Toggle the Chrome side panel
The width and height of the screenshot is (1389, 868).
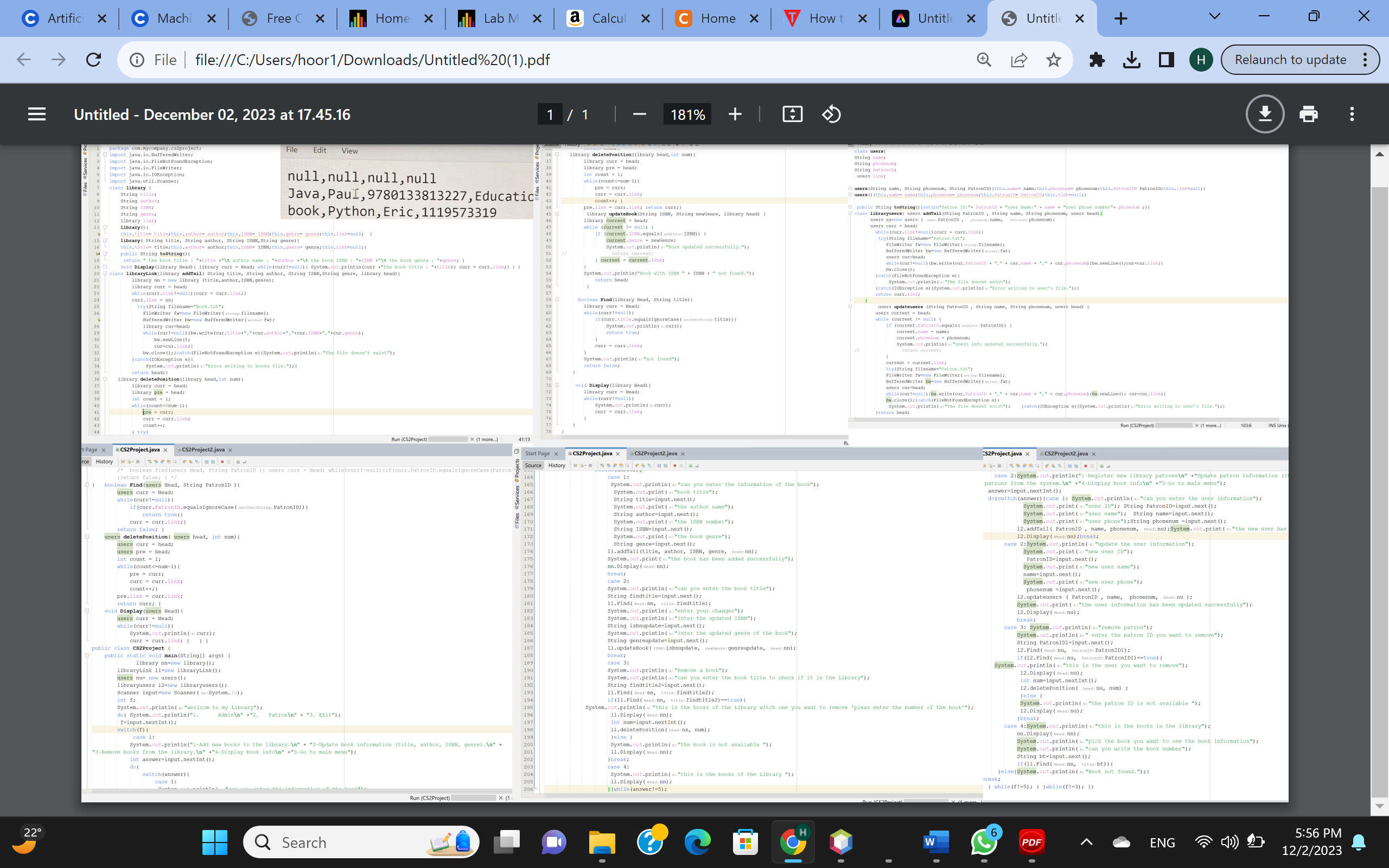click(x=1165, y=59)
